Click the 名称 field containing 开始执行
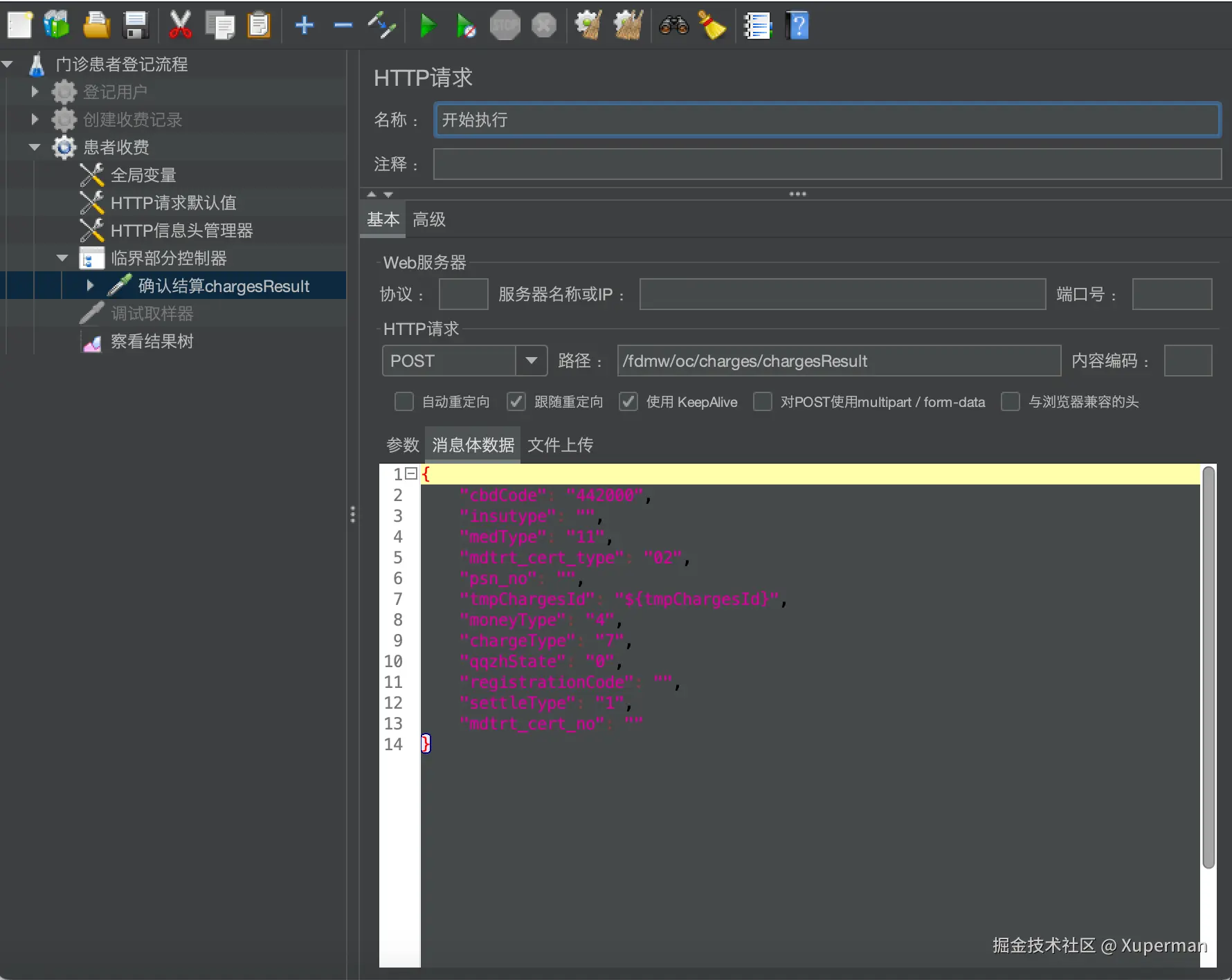 (x=827, y=120)
